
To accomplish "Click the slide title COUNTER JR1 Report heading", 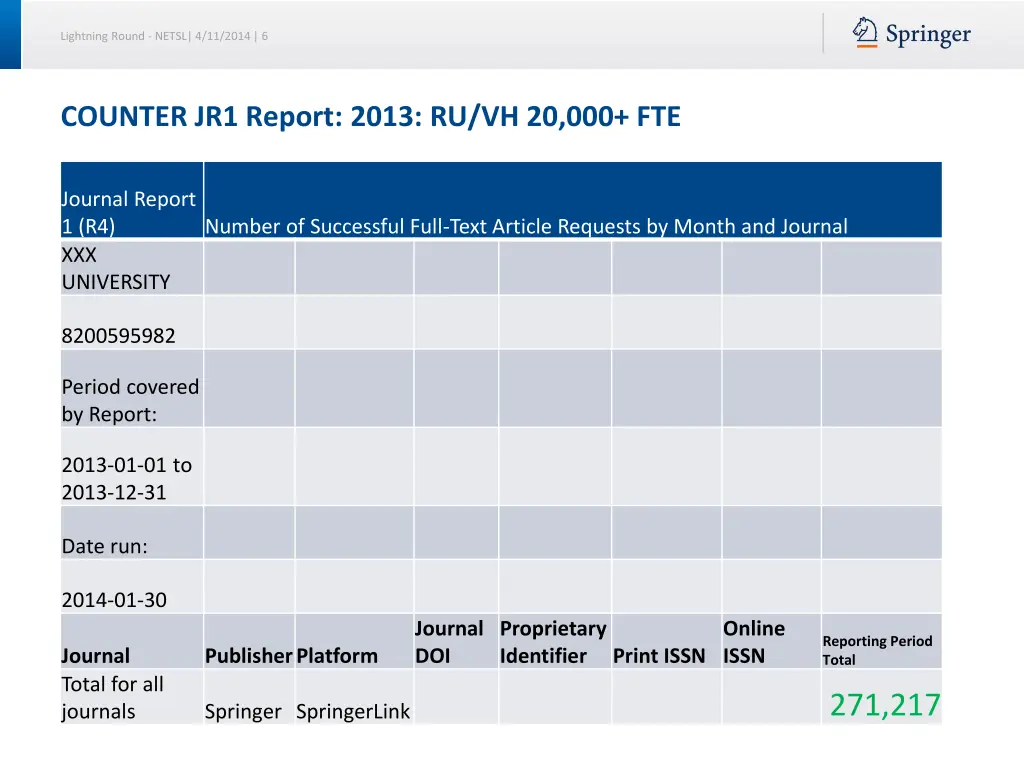I will click(370, 116).
